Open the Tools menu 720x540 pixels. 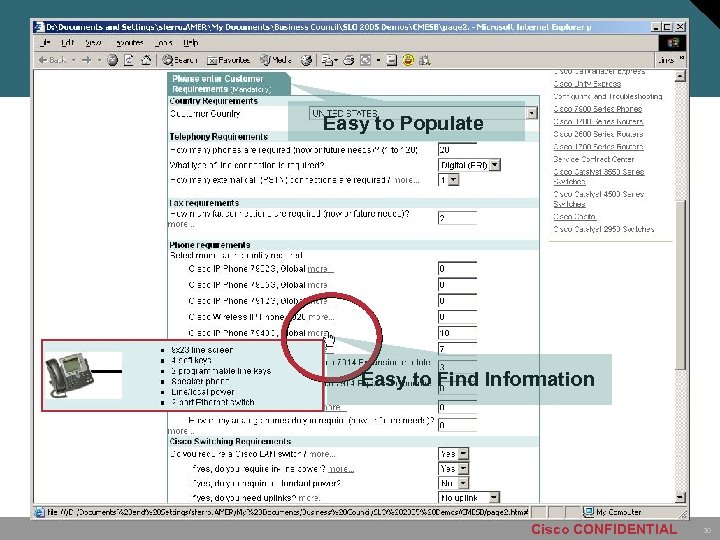coord(163,43)
